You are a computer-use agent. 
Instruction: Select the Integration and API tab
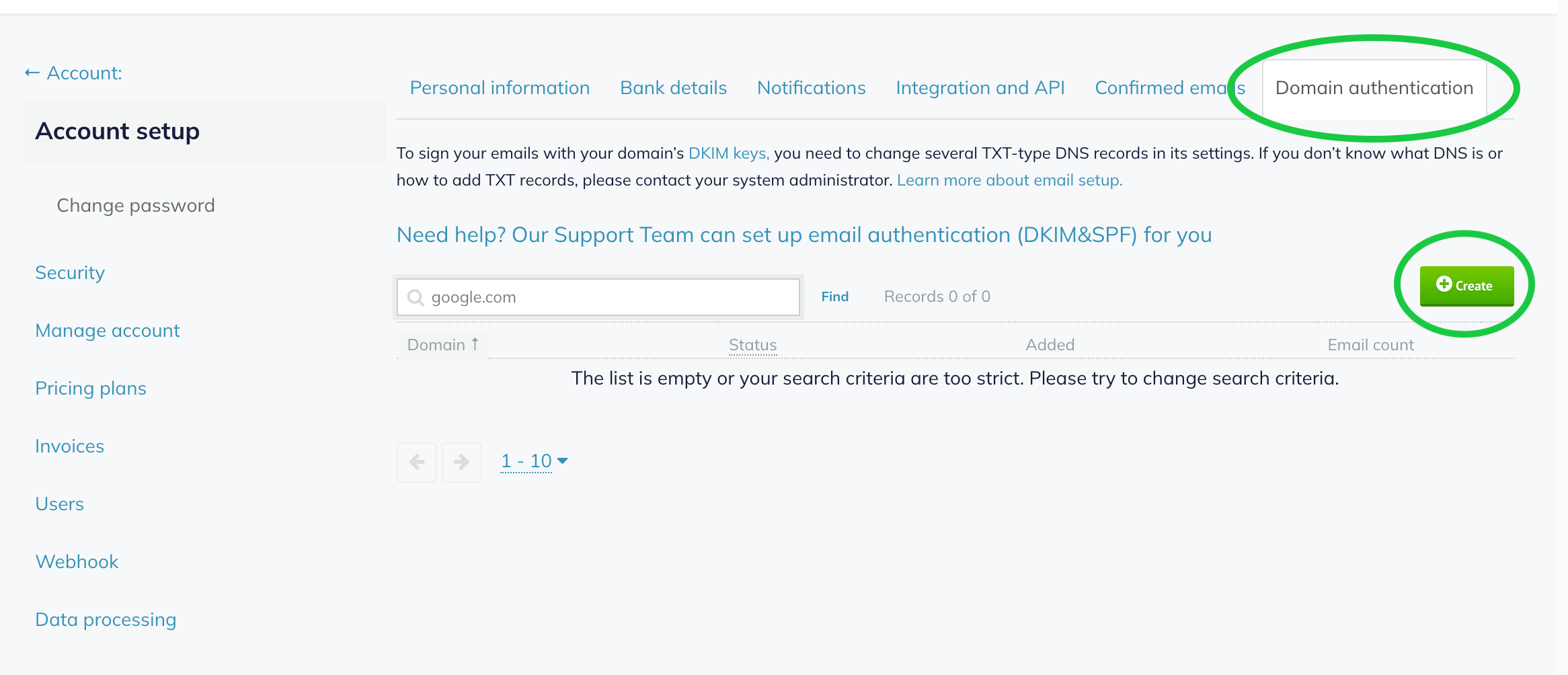pos(980,88)
